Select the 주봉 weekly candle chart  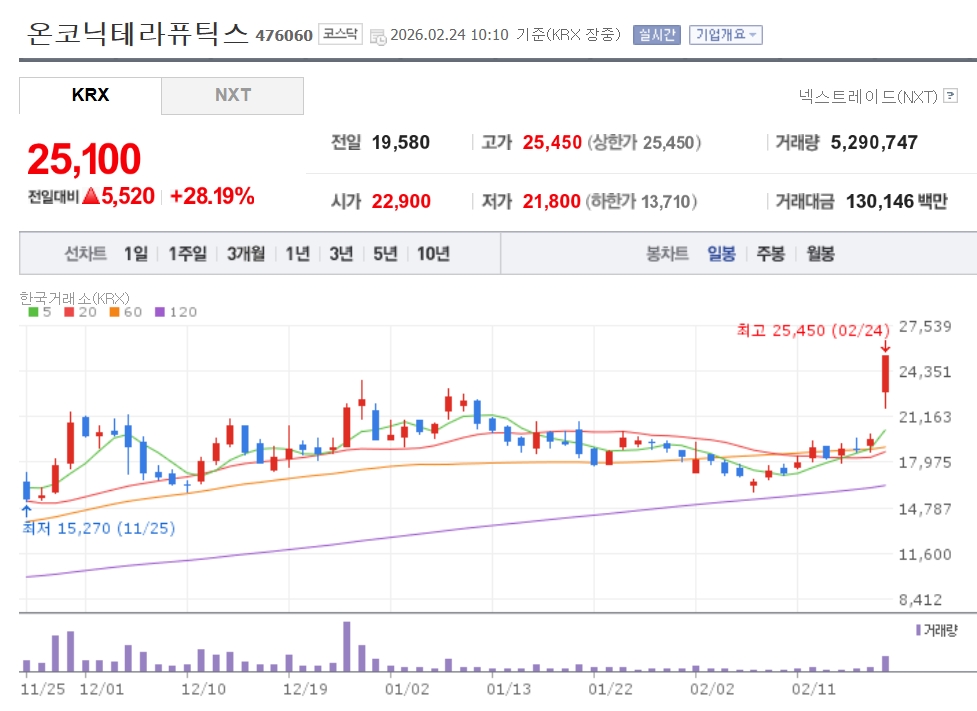tap(770, 254)
